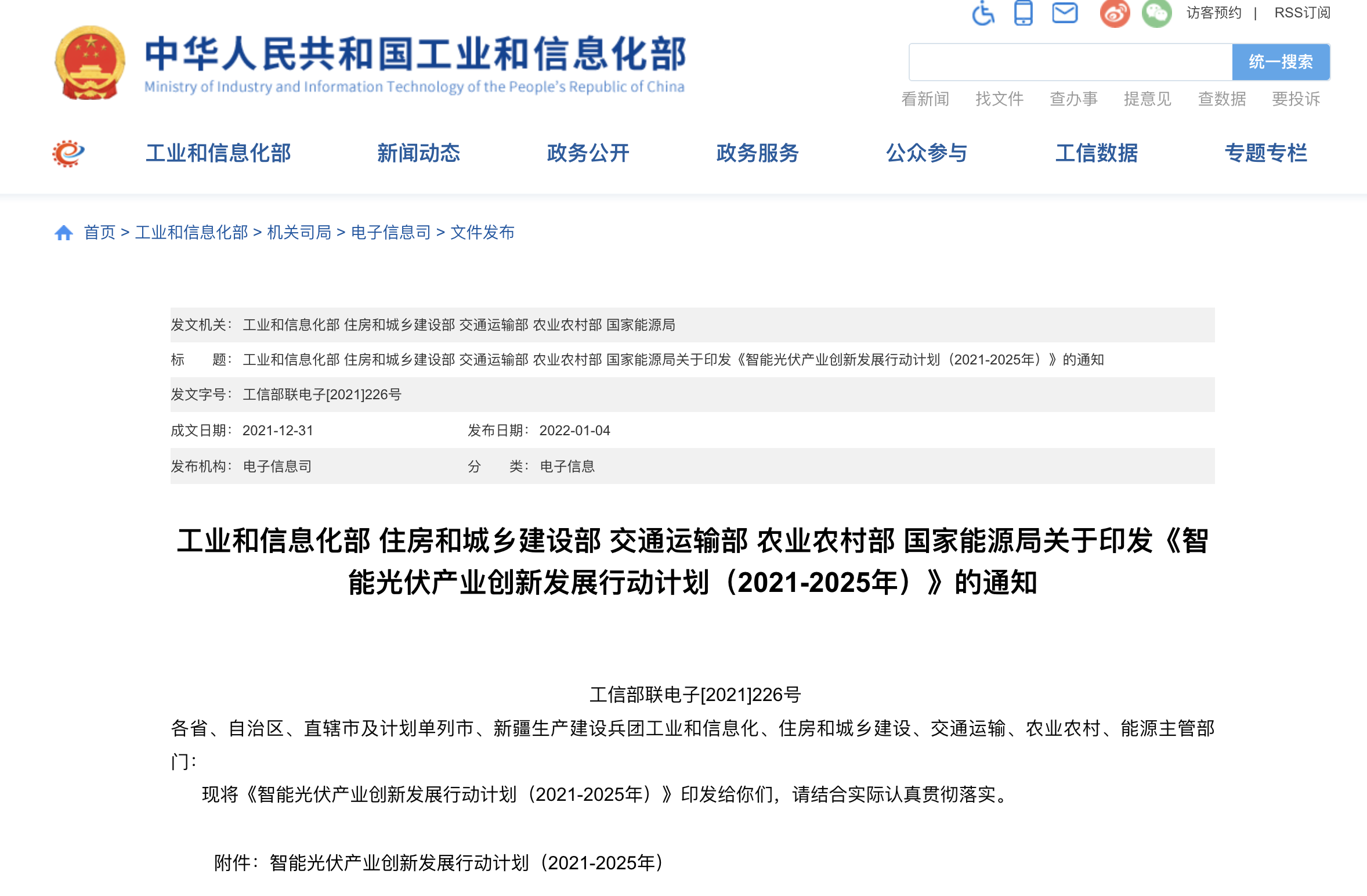Select 查数据 quick link

[x=1222, y=99]
